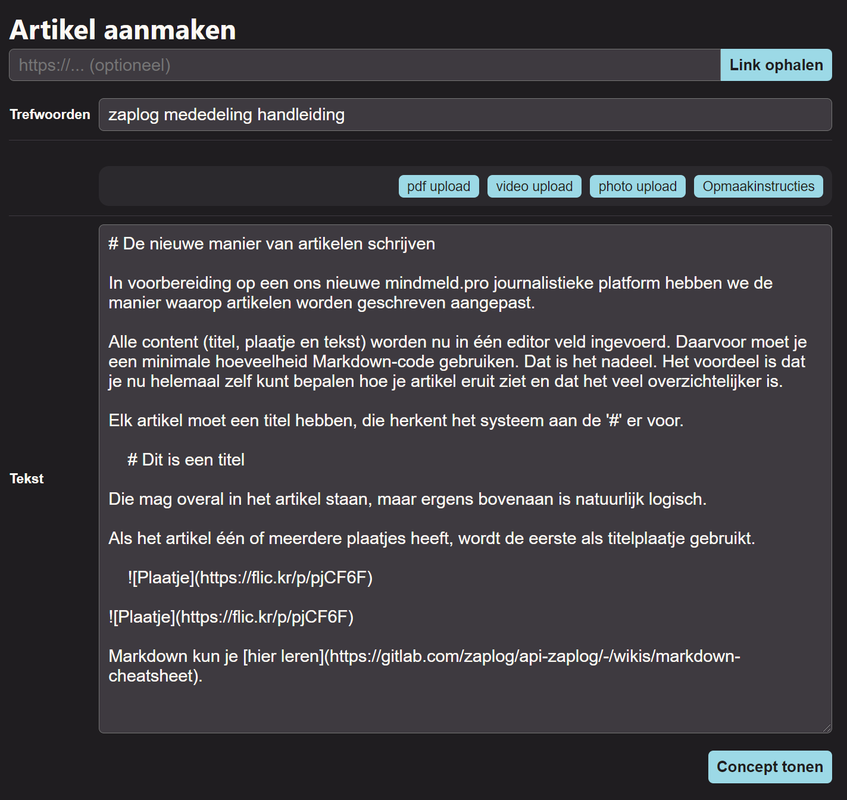Click the Artikel aanmaken heading
847x800 pixels.
(123, 30)
